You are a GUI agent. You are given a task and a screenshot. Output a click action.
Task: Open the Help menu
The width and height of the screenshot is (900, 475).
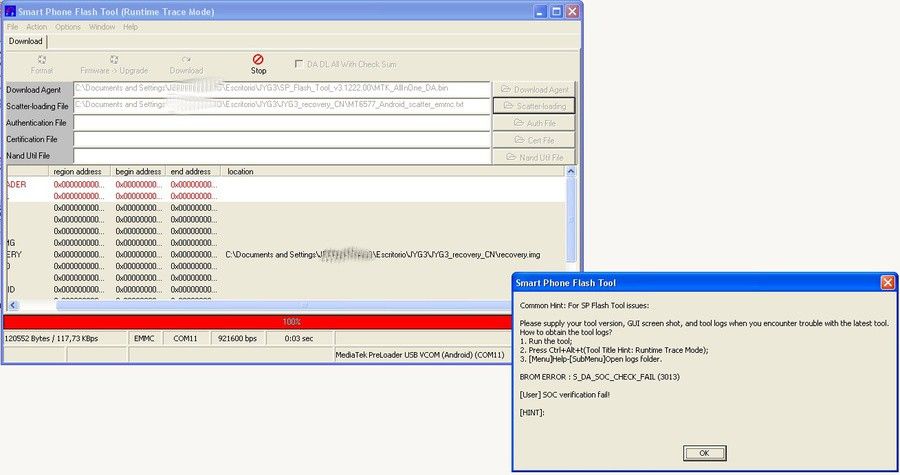pyautogui.click(x=130, y=27)
